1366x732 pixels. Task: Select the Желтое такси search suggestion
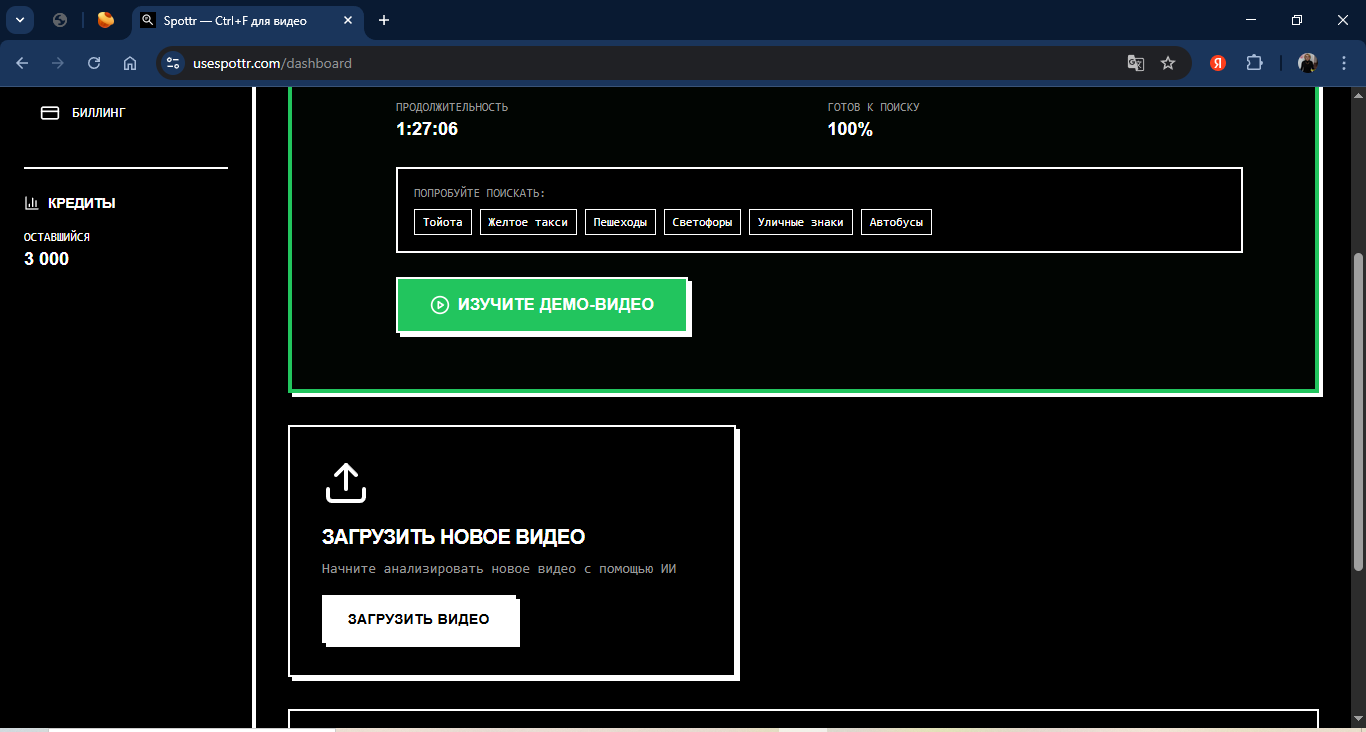point(528,222)
